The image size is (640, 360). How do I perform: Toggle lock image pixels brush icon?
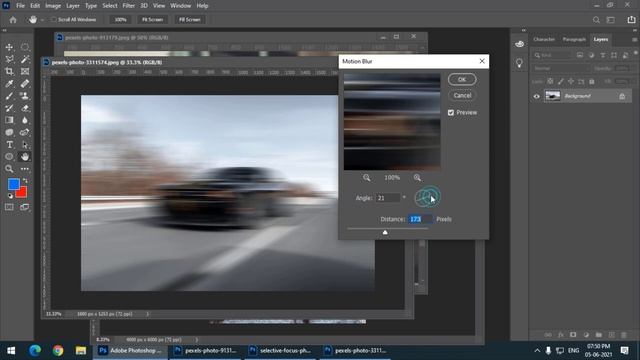click(x=560, y=82)
